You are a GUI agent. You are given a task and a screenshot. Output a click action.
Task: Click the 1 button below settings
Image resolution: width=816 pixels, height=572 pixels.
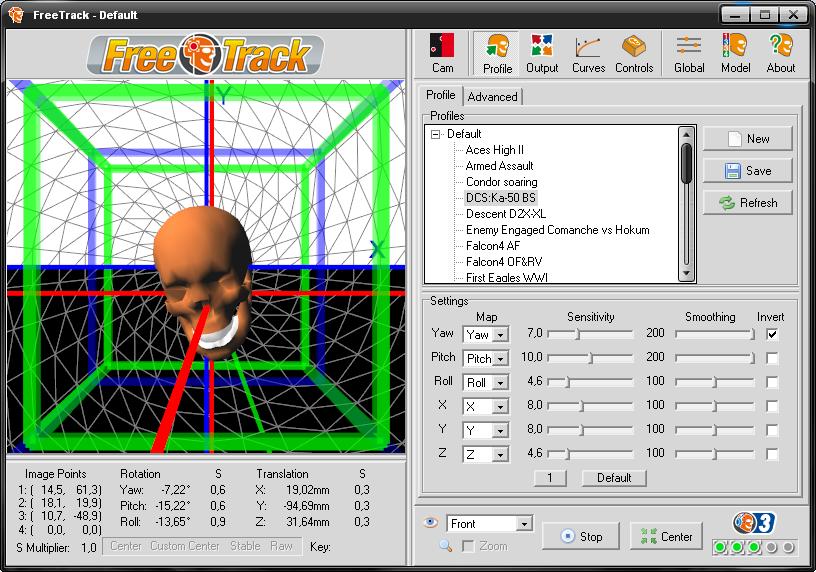point(550,478)
